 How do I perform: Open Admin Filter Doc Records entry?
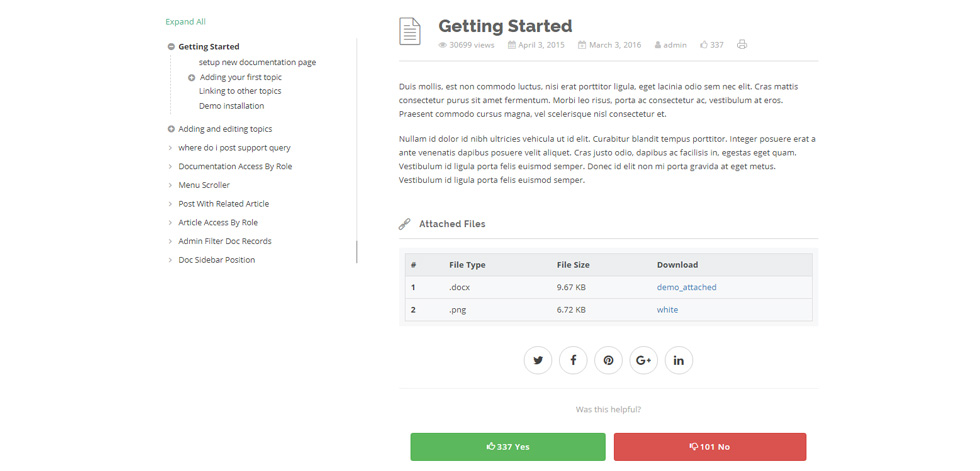point(225,241)
